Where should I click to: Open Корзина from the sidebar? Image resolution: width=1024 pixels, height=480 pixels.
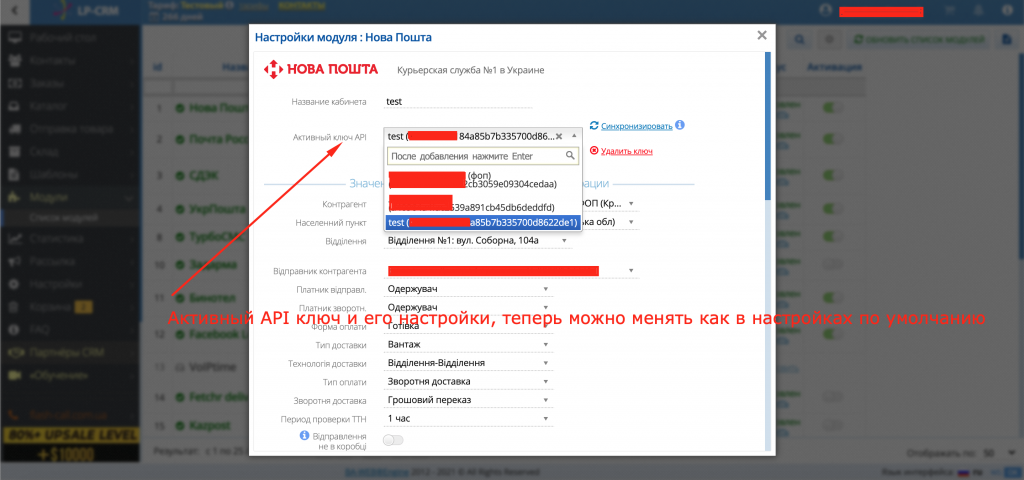coord(70,307)
